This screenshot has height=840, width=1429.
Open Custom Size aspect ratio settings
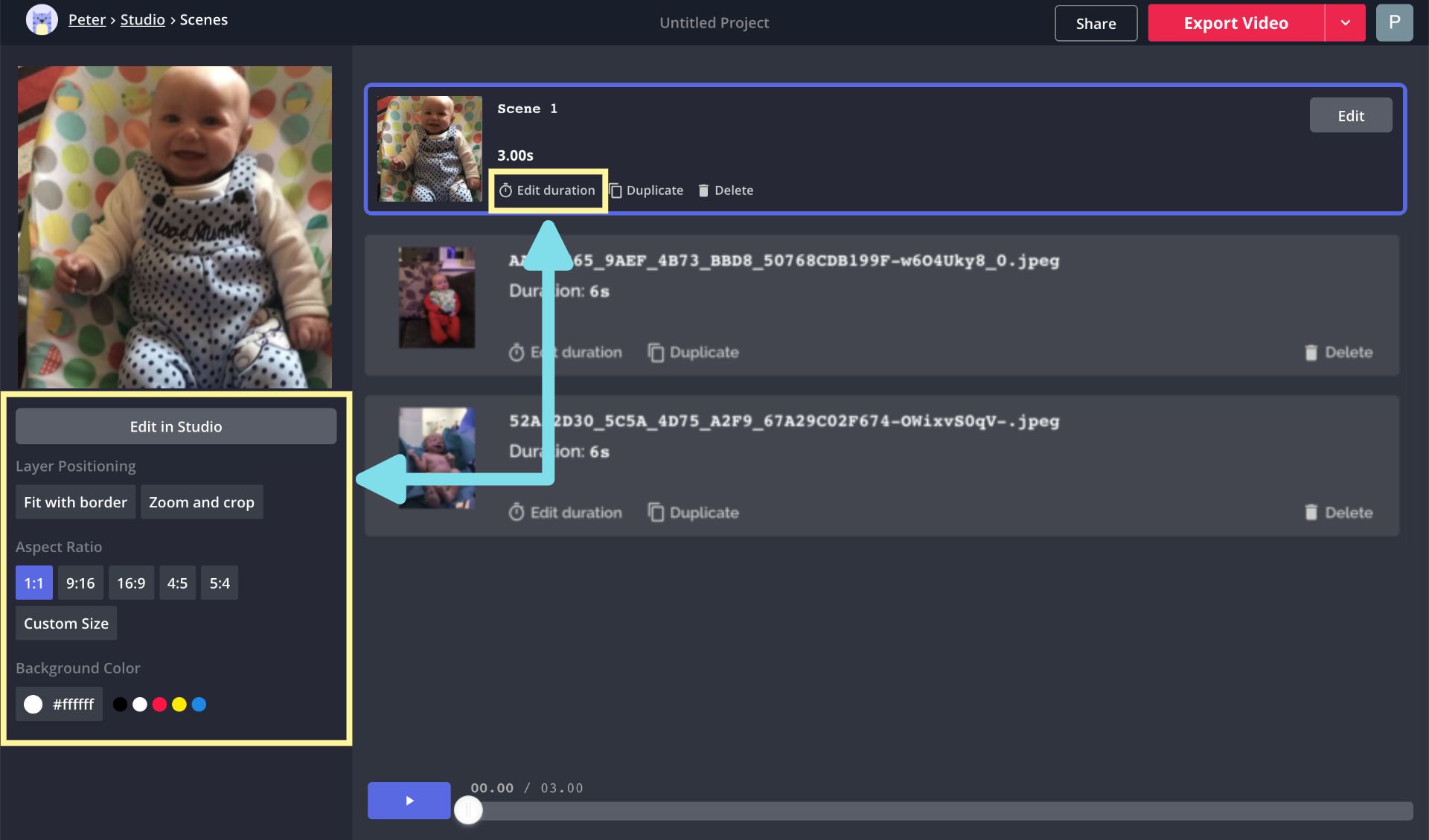(x=65, y=621)
